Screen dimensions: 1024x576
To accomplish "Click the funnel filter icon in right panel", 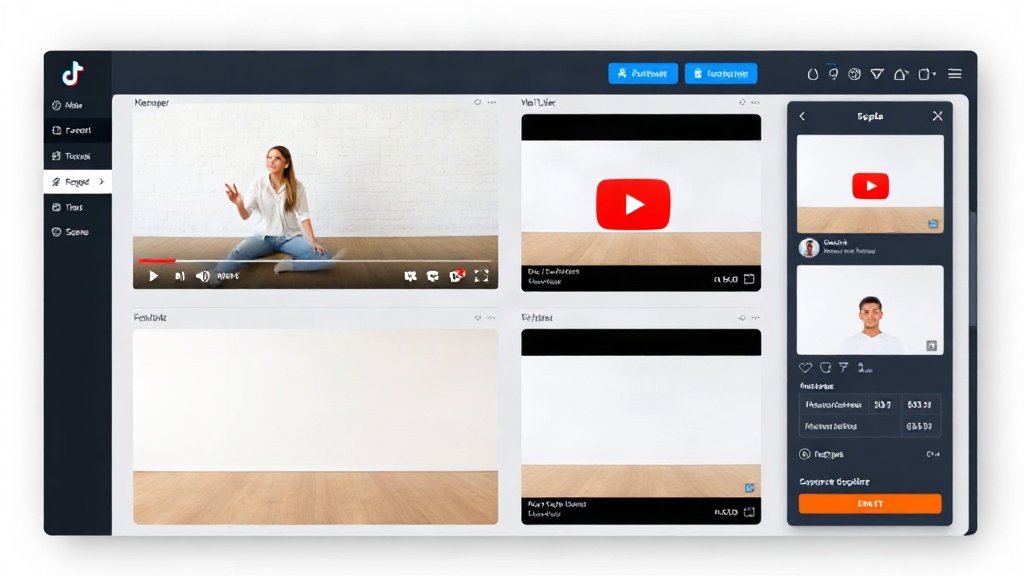I will pyautogui.click(x=844, y=368).
